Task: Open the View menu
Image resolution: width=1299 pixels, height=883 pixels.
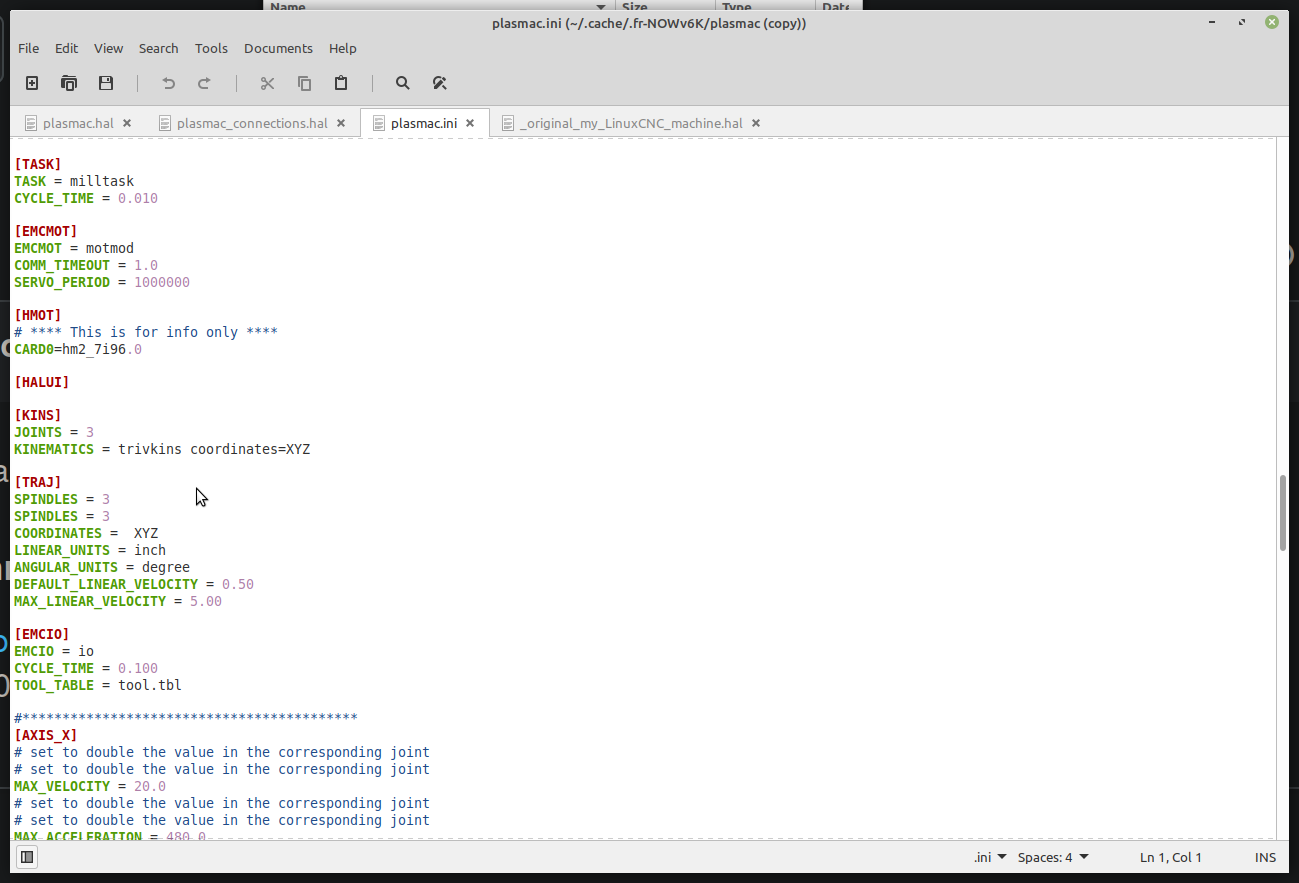Action: click(109, 48)
